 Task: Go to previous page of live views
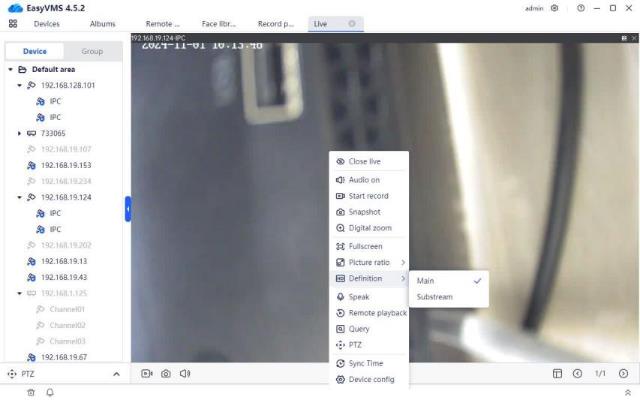point(578,373)
